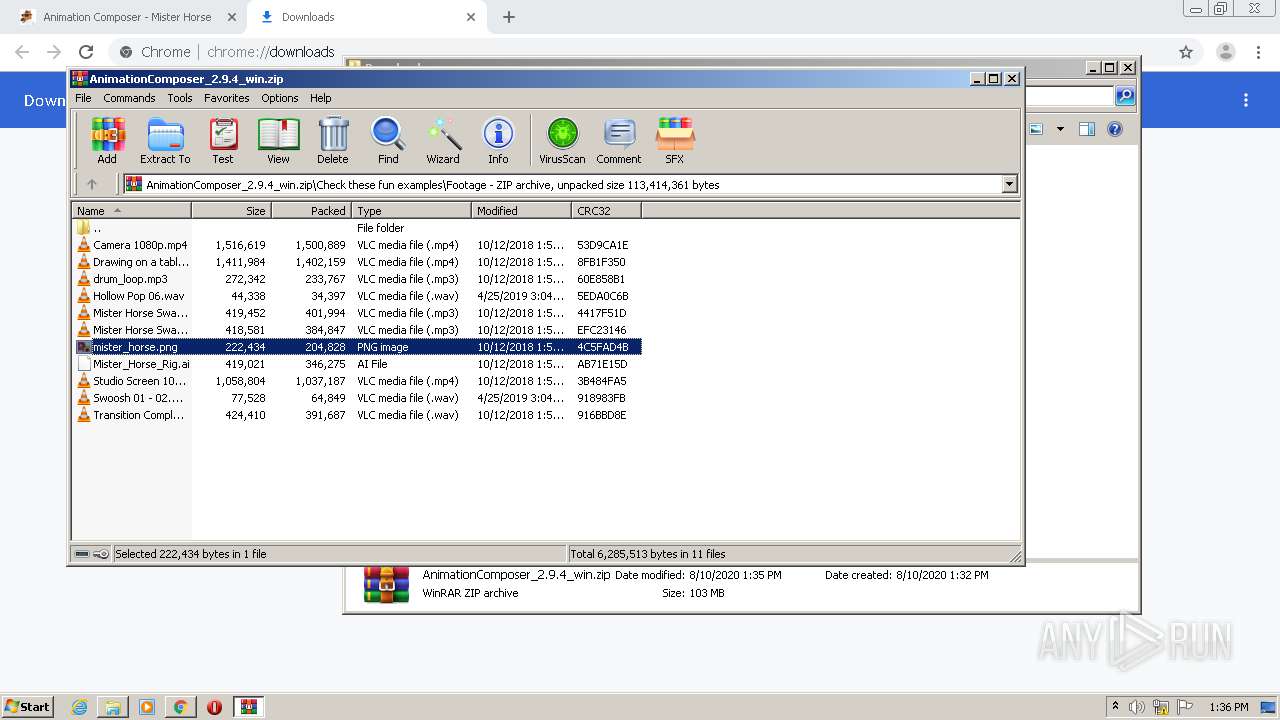Select the parent folder '..' entry
This screenshot has height=720, width=1280.
357,228
